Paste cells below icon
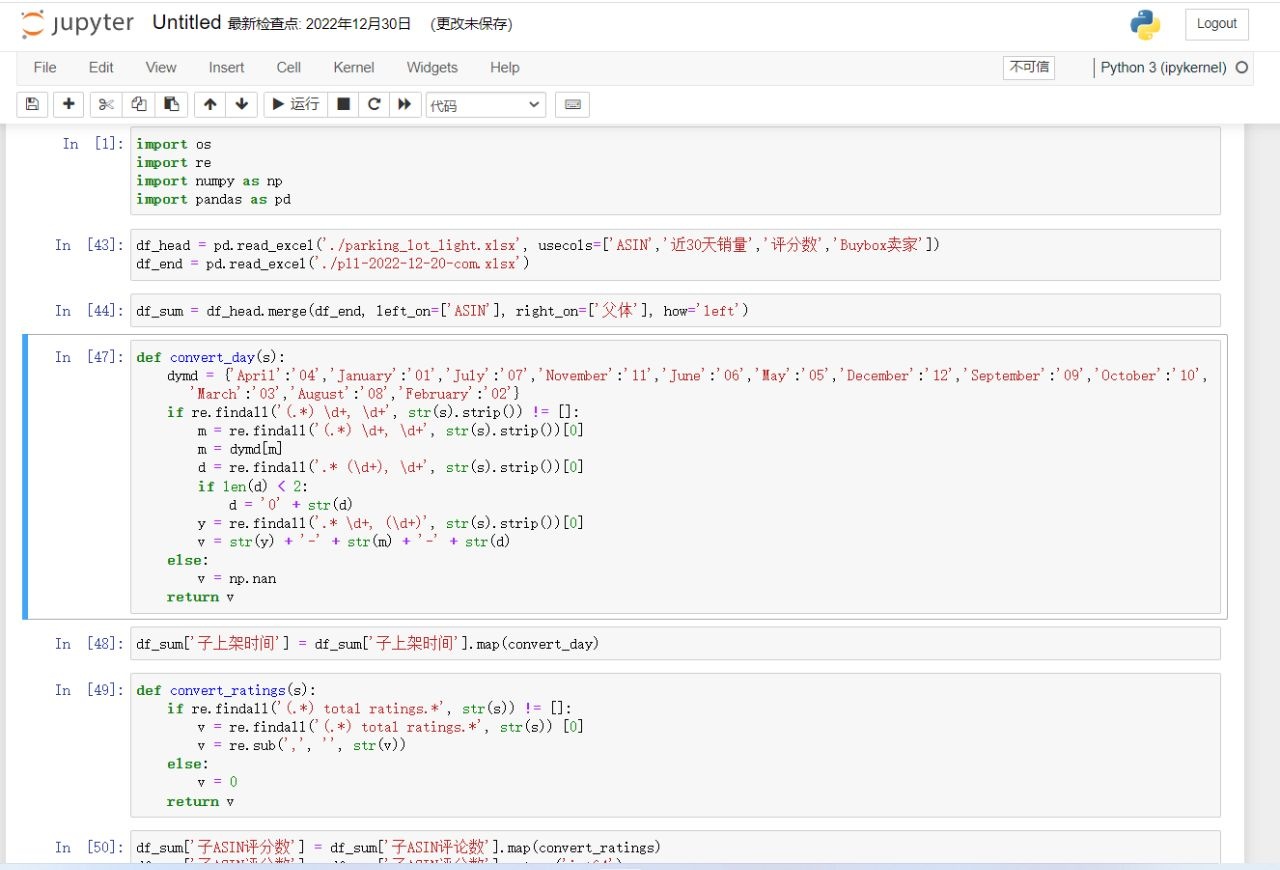This screenshot has height=870, width=1280. (x=172, y=104)
